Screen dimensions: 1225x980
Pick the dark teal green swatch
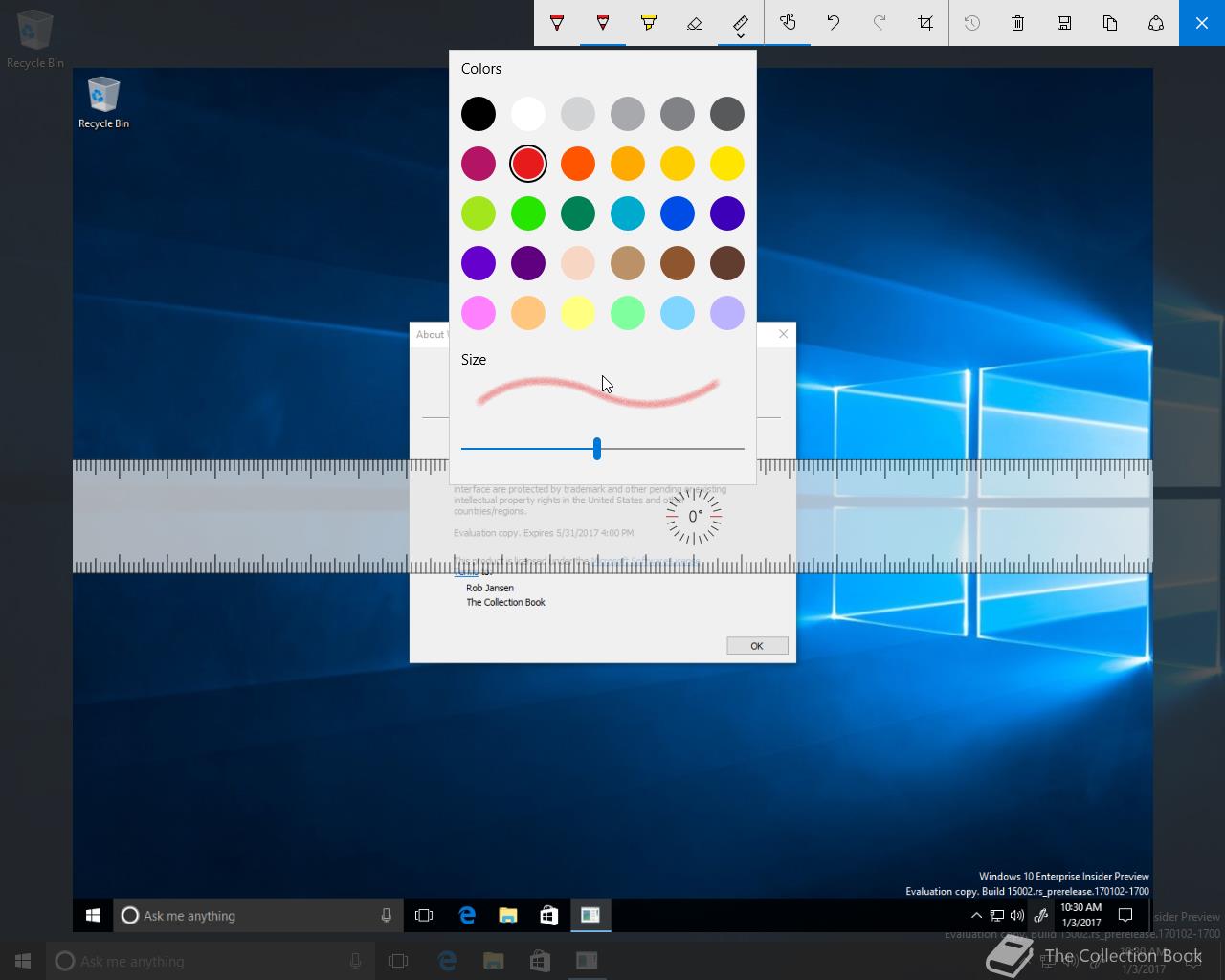click(578, 213)
